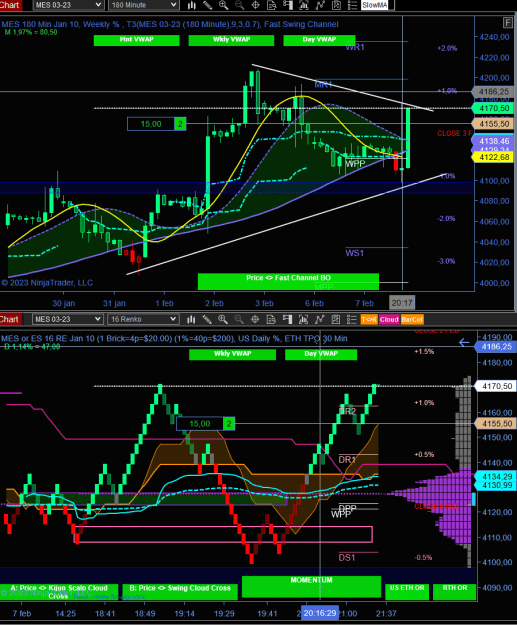Open the 180 Minute interval dropdown
Screen dimensions: 517x625
(143, 5)
